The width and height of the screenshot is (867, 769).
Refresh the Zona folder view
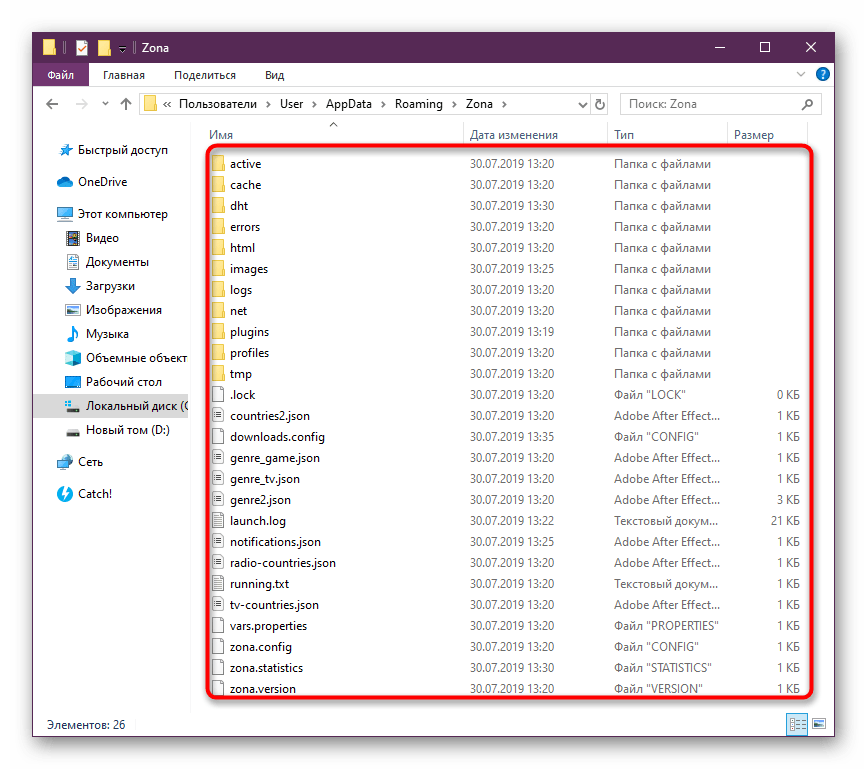pos(599,104)
